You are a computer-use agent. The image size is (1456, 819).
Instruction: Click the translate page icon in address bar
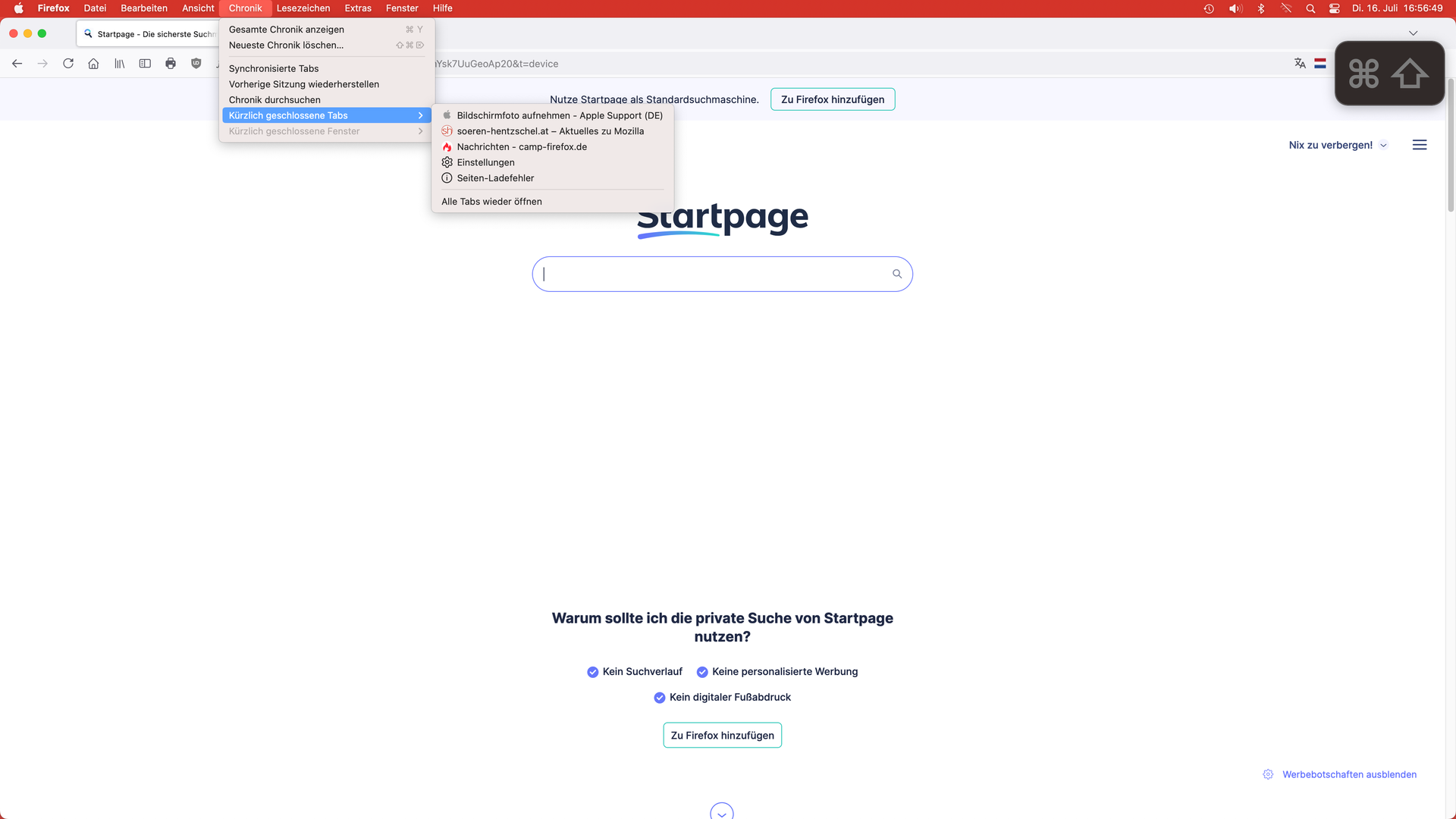pos(1300,64)
